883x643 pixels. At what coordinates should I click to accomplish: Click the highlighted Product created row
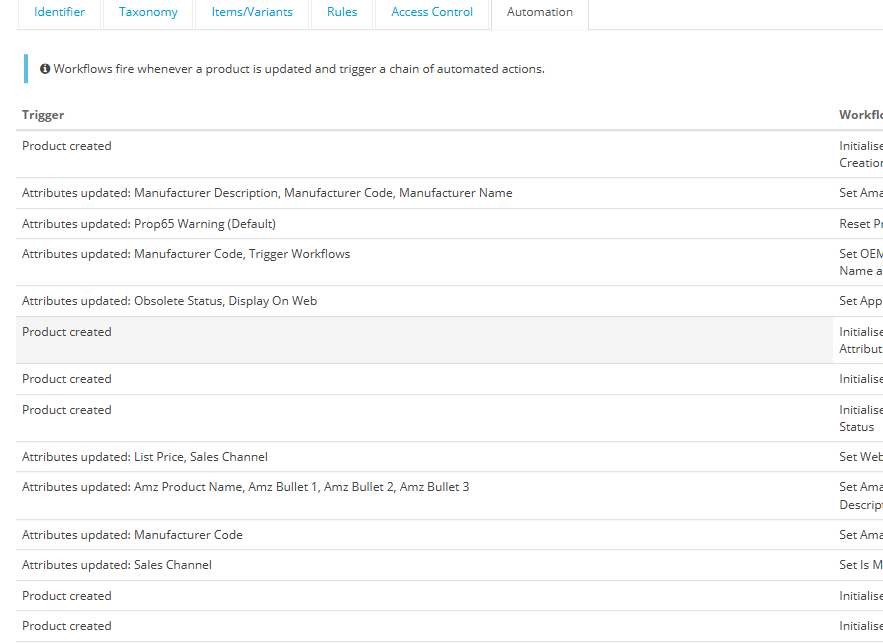coord(67,332)
